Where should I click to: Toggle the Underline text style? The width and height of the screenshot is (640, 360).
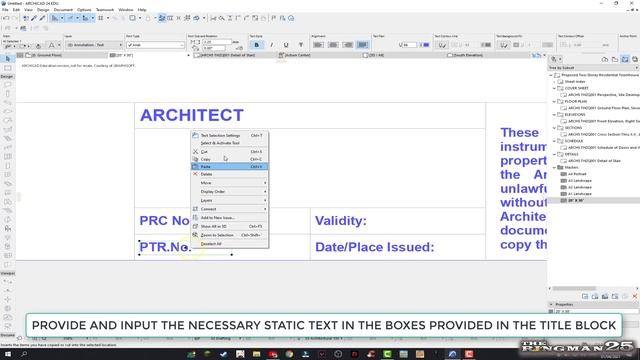point(286,45)
